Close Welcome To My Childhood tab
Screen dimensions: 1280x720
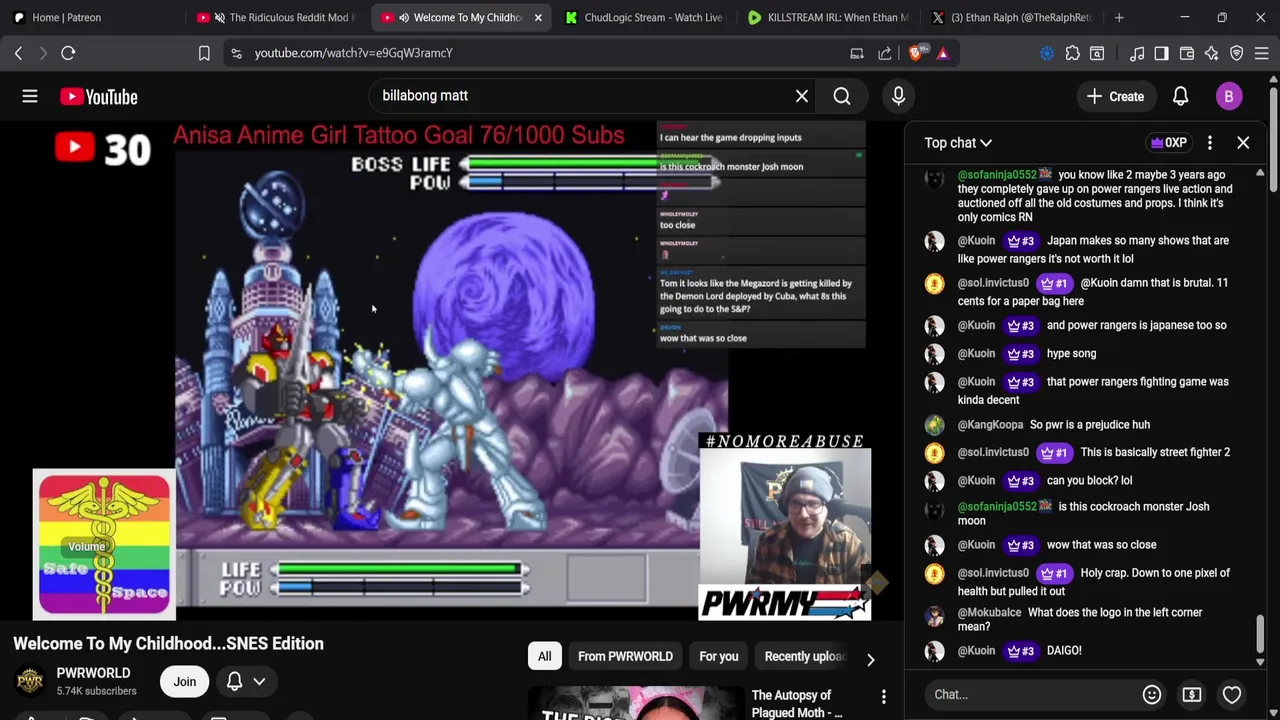tap(538, 17)
